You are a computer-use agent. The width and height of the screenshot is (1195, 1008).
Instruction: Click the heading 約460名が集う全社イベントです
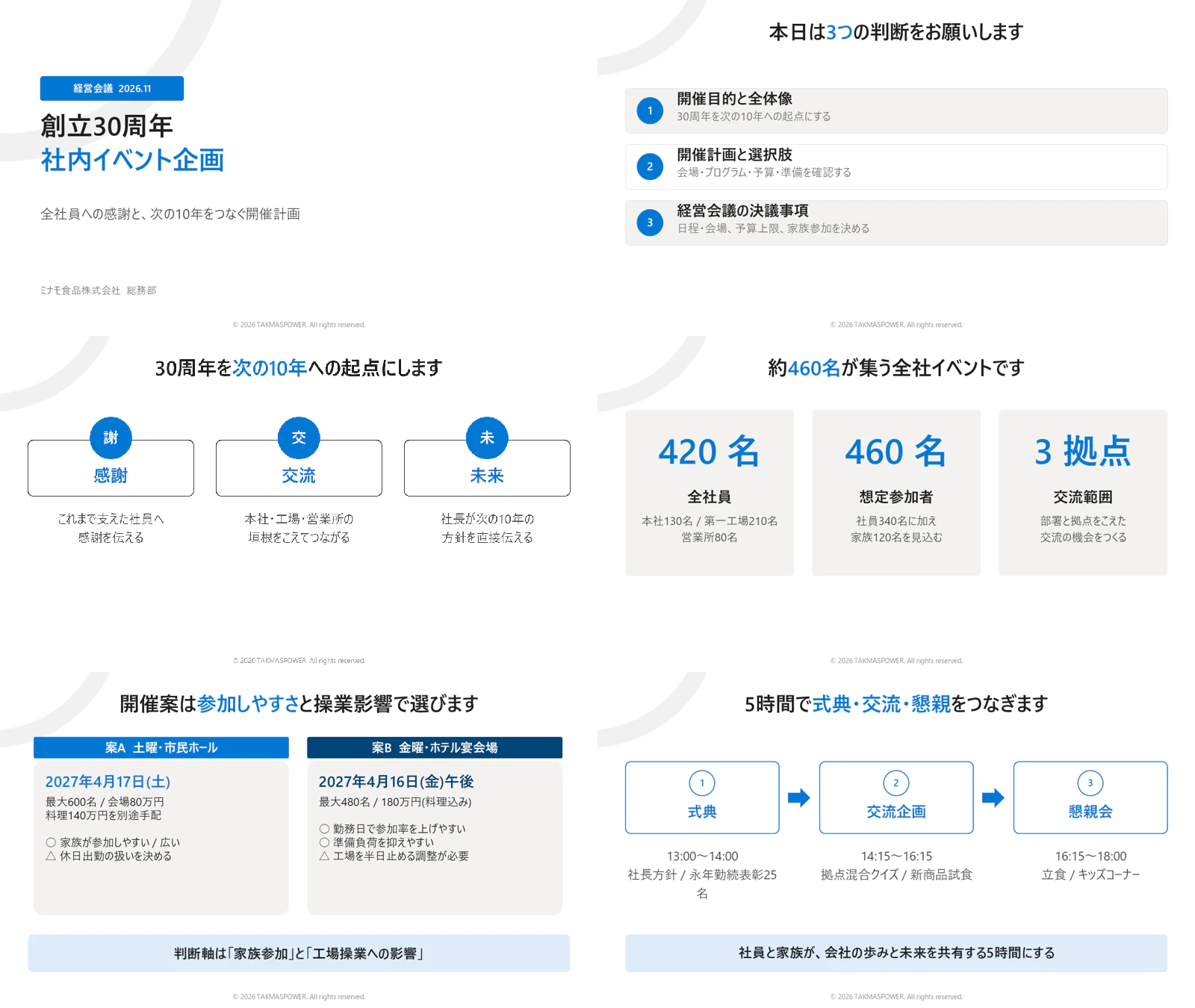point(896,368)
